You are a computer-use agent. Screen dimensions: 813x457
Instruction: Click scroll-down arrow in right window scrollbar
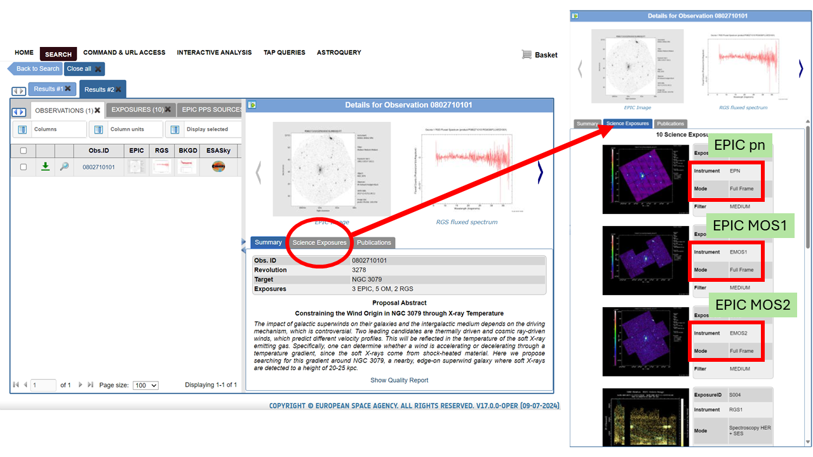click(808, 442)
